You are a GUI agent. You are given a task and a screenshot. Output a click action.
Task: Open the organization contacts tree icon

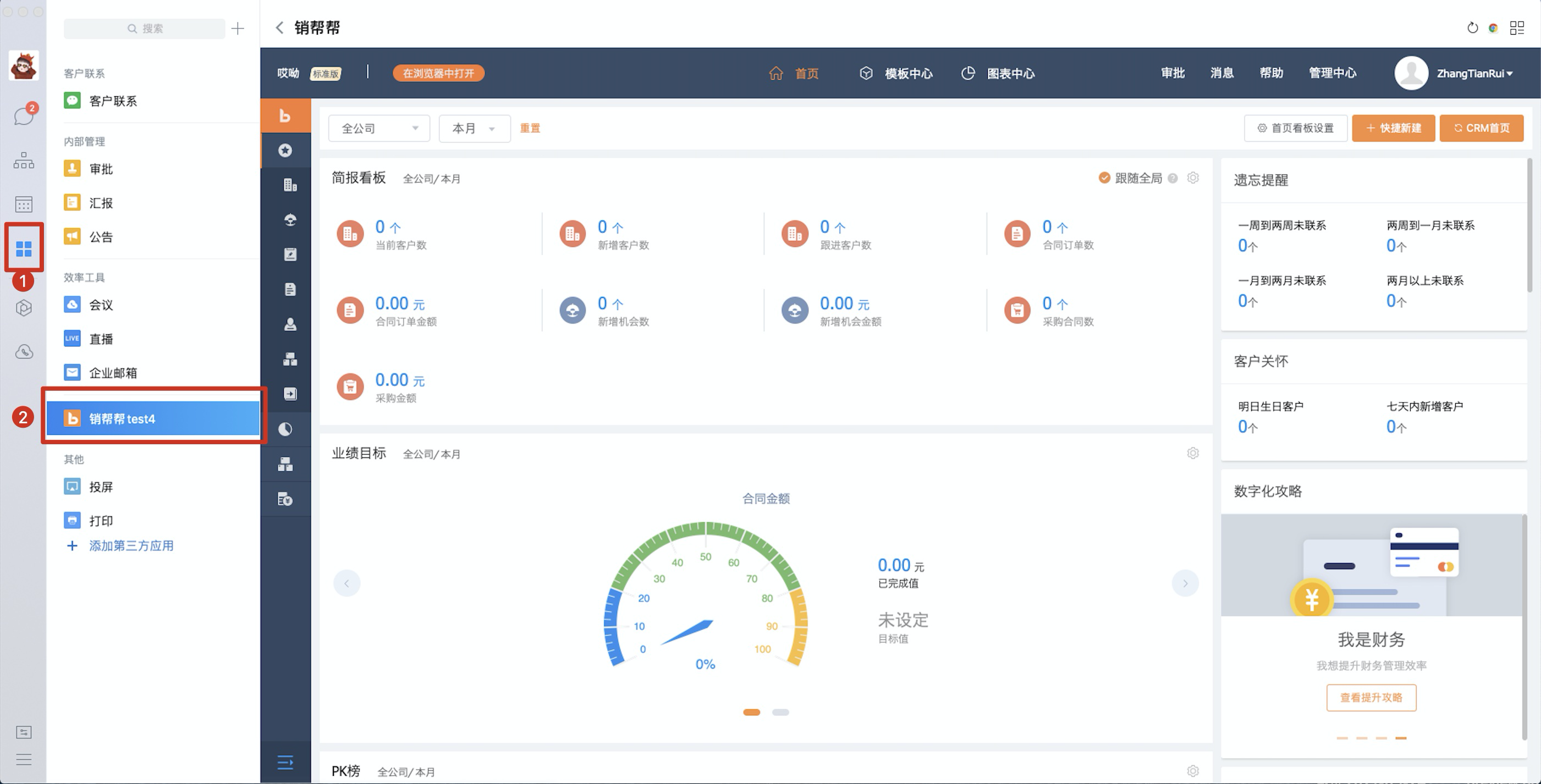[x=24, y=161]
